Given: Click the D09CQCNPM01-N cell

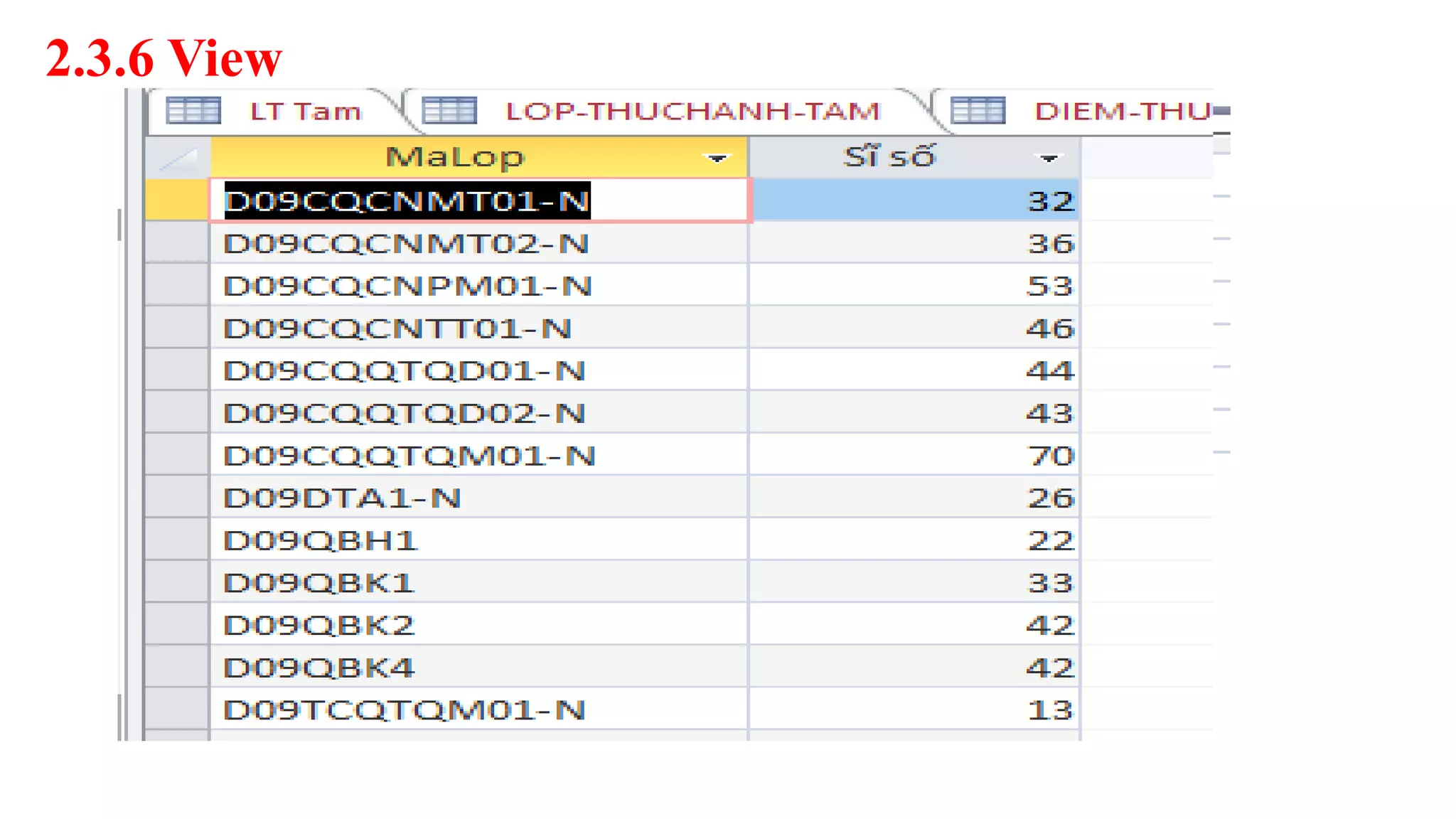Looking at the screenshot, I should point(478,286).
